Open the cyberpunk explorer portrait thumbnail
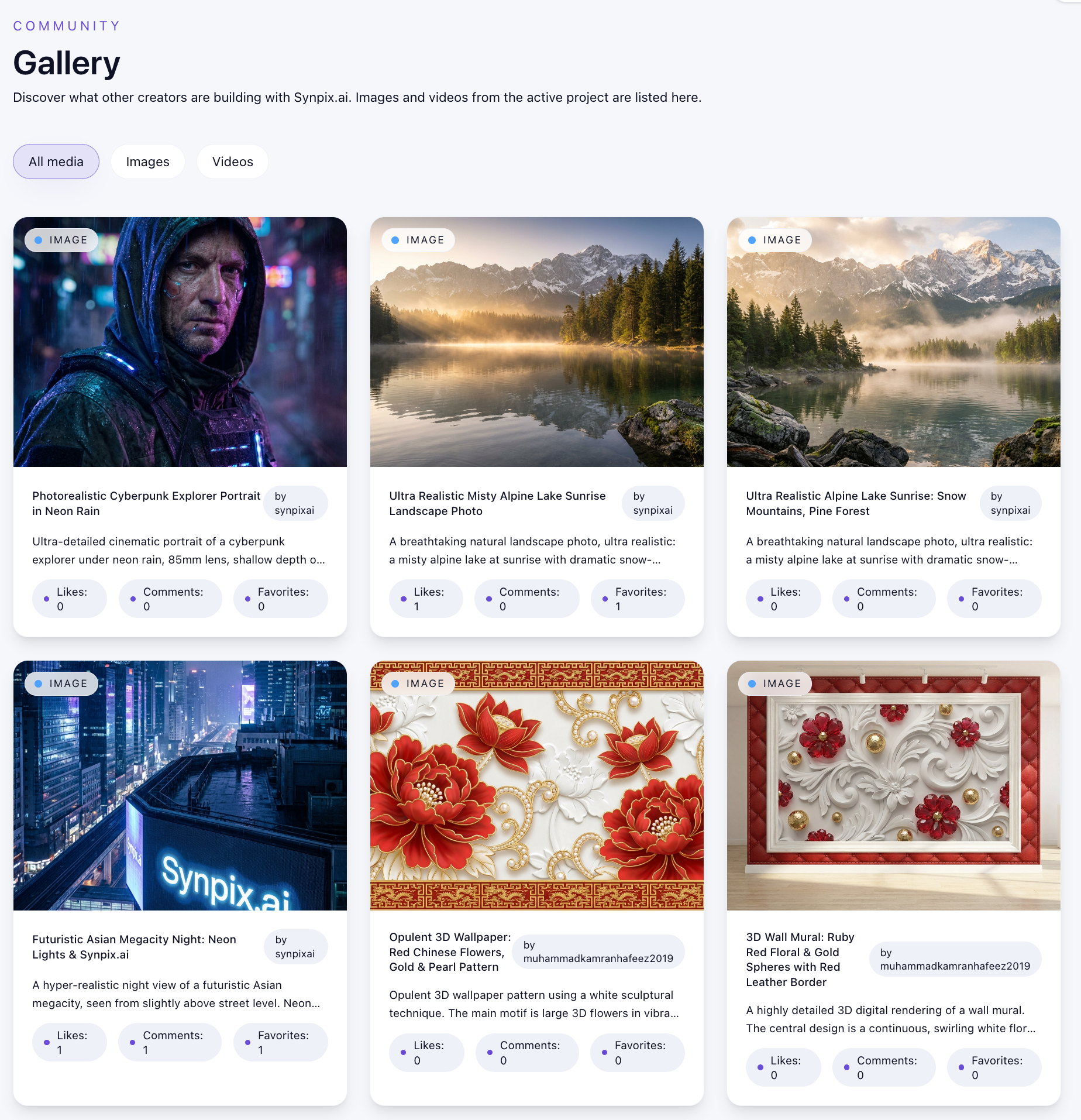The height and width of the screenshot is (1120, 1081). click(x=180, y=342)
